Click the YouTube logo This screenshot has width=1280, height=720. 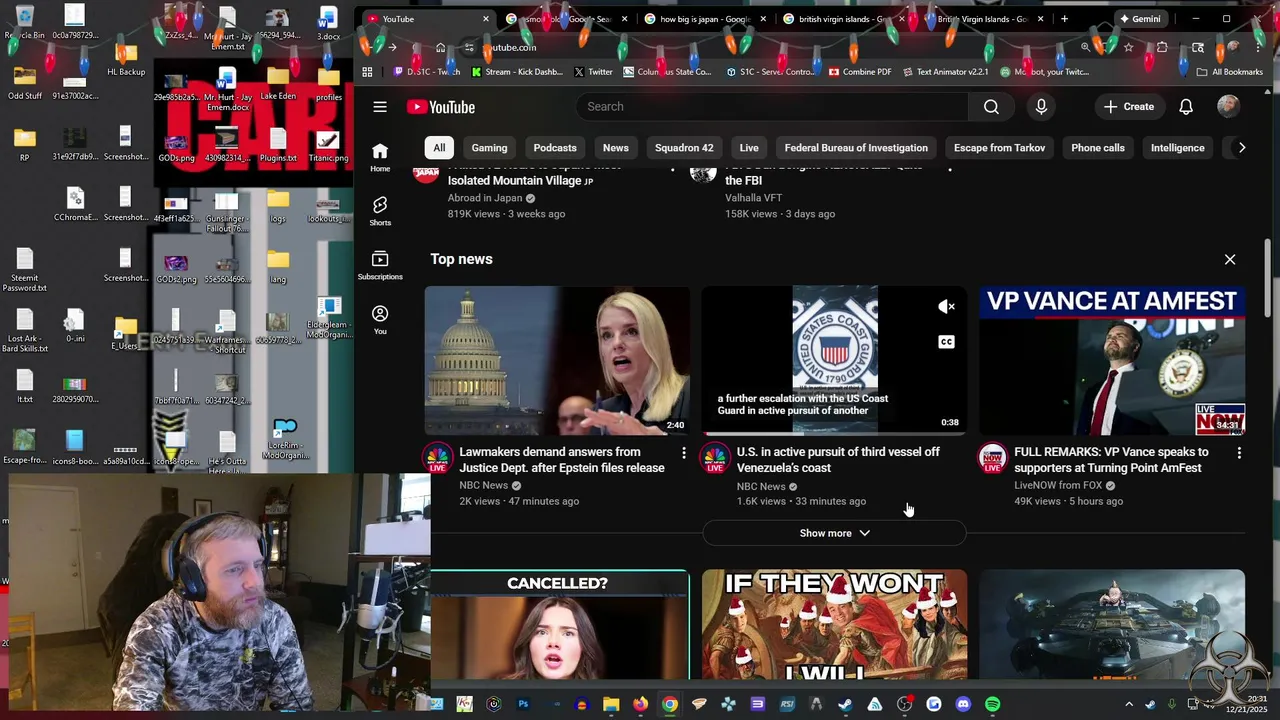(x=441, y=107)
